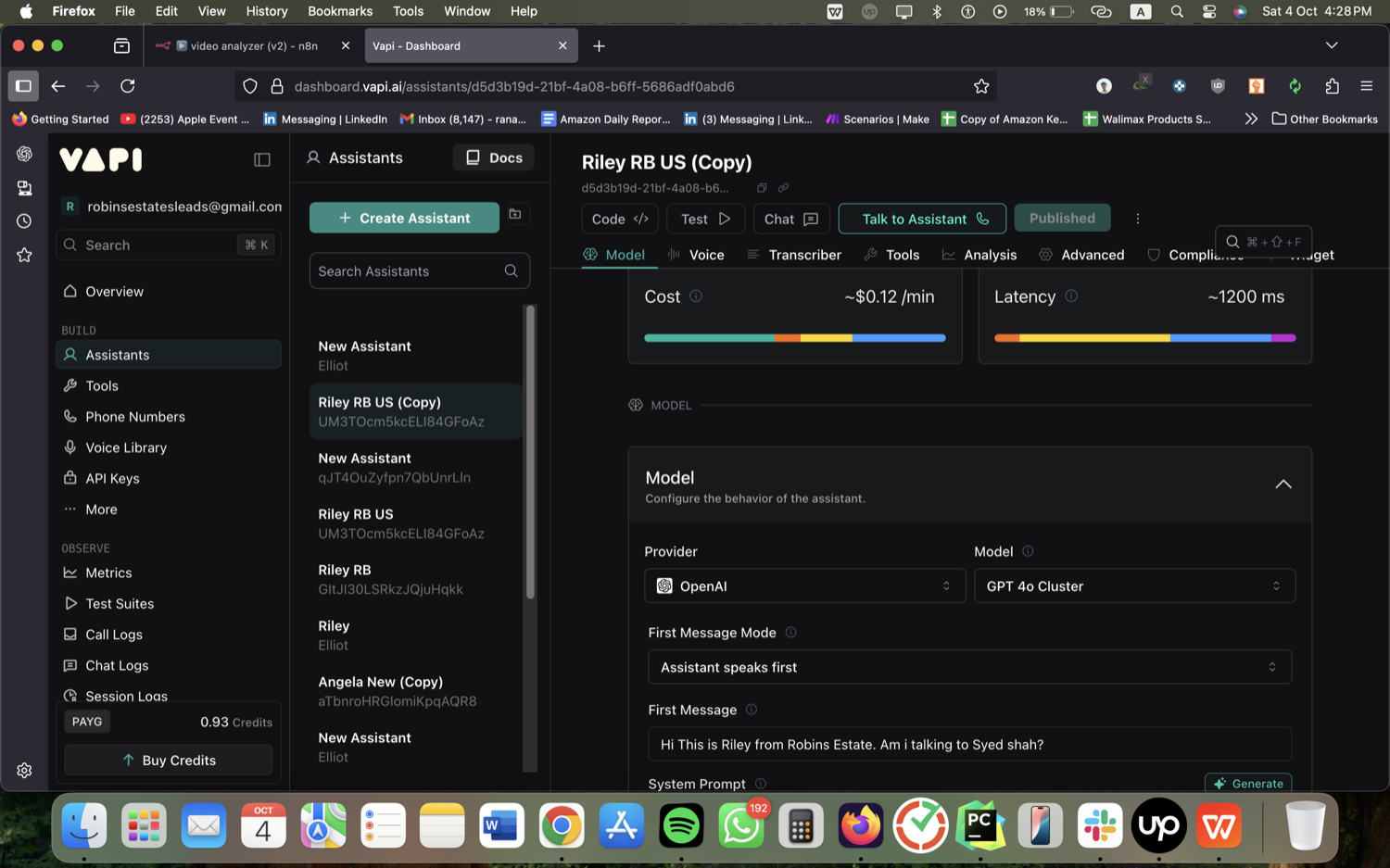Click the Model field info icon
Screen dimensions: 1390x868
[x=1028, y=551]
